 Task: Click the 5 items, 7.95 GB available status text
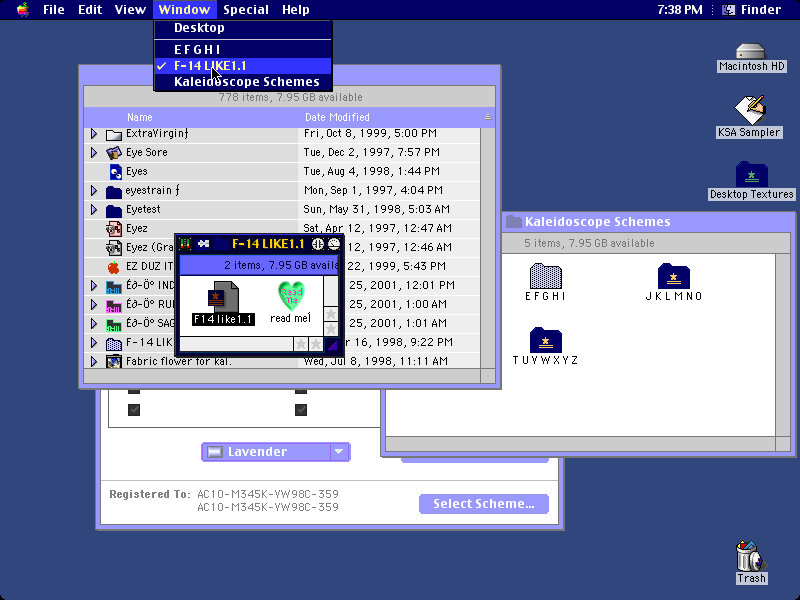coord(589,243)
